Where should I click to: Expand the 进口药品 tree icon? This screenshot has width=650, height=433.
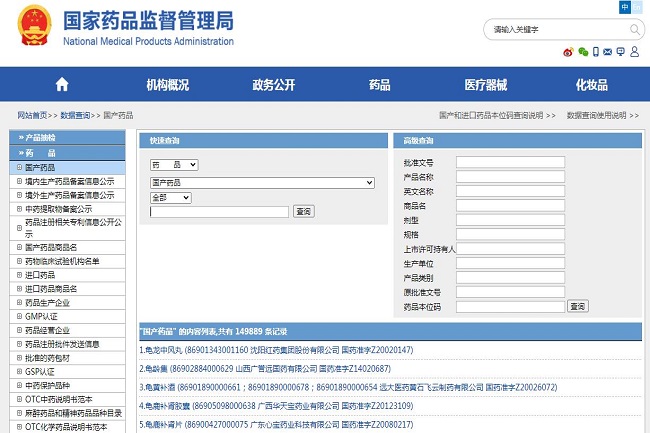point(19,275)
